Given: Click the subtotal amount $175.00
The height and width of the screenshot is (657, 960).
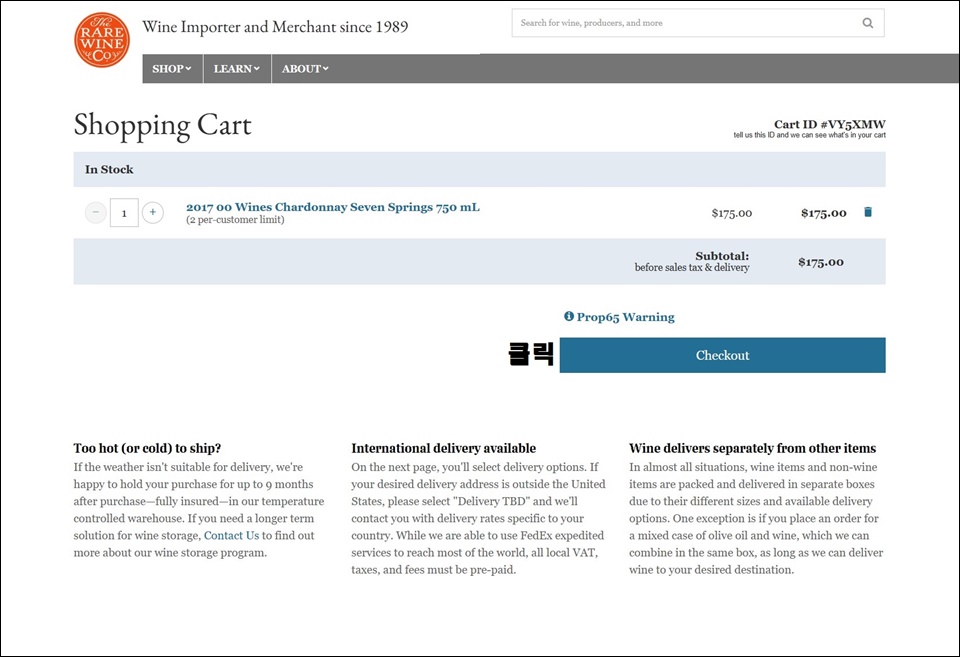Looking at the screenshot, I should coord(820,262).
